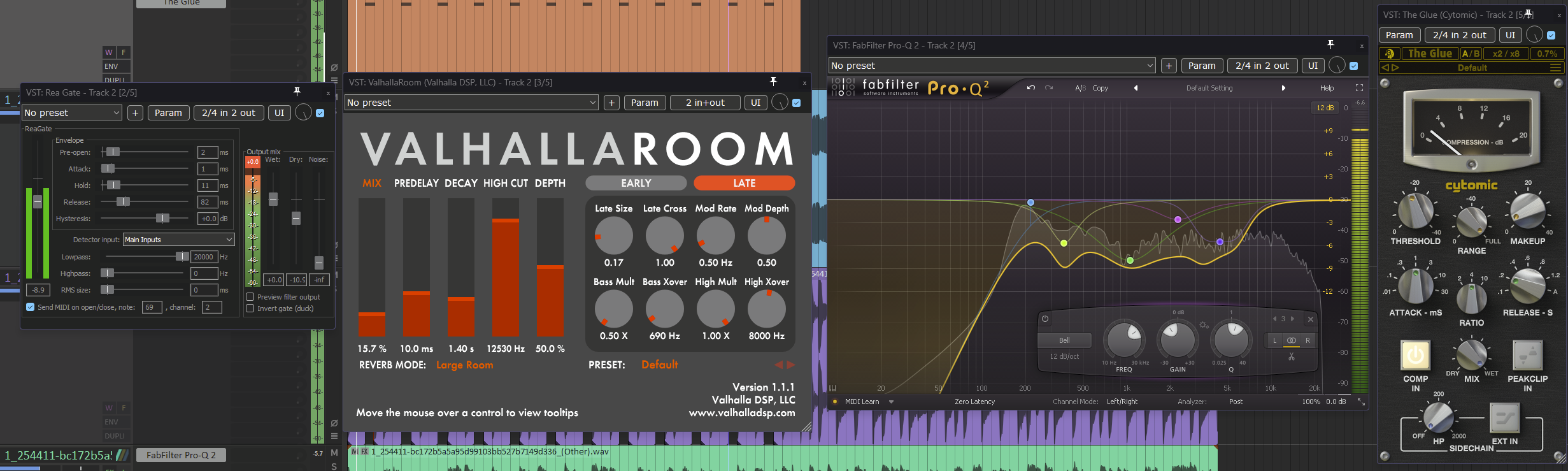Change Channel Mode Left/Right setting
Image resolution: width=1568 pixels, height=471 pixels.
tap(1122, 402)
